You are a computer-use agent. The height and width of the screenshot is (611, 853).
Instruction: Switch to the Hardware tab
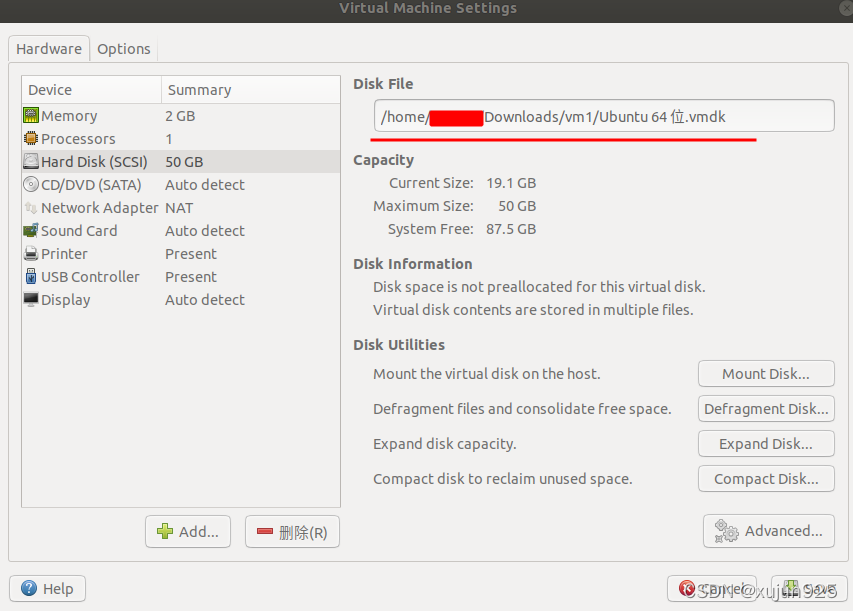click(x=49, y=48)
